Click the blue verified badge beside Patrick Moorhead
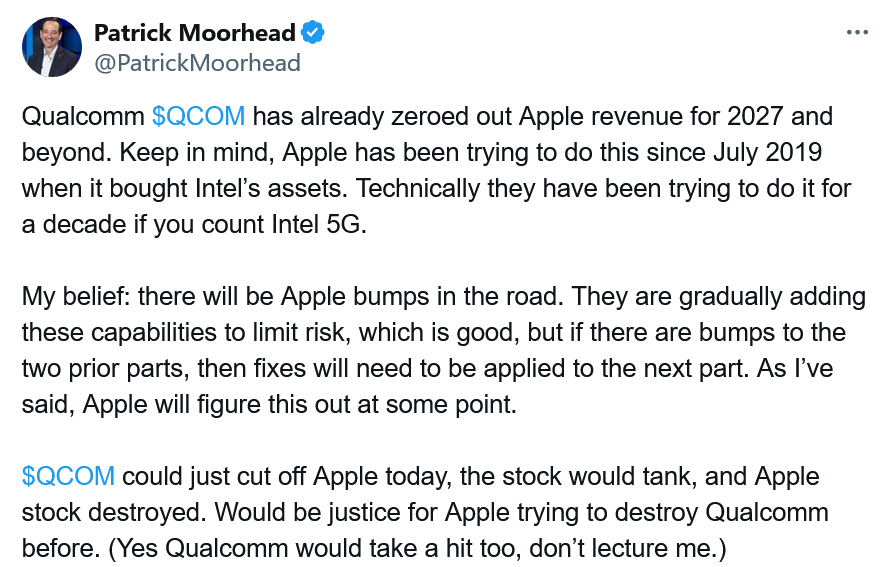This screenshot has width=880, height=567. (x=313, y=32)
